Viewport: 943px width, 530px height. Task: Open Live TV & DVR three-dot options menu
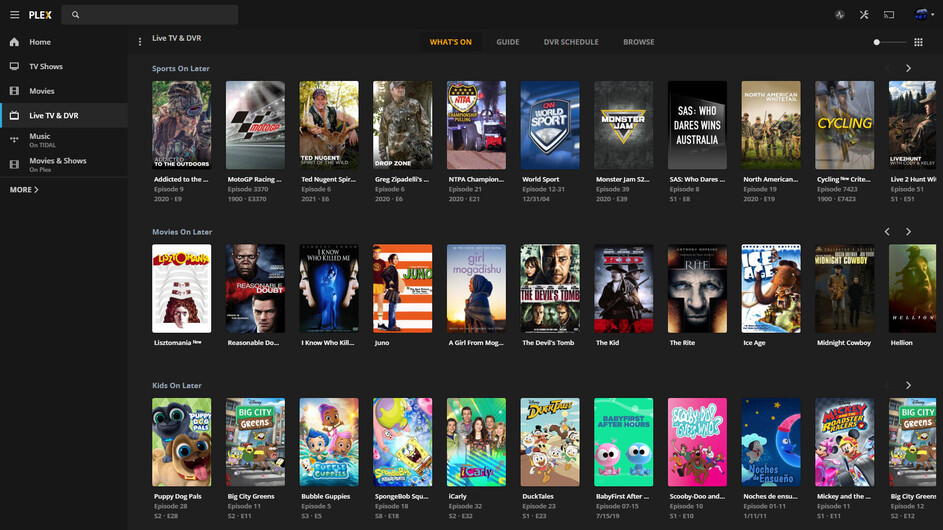[140, 42]
